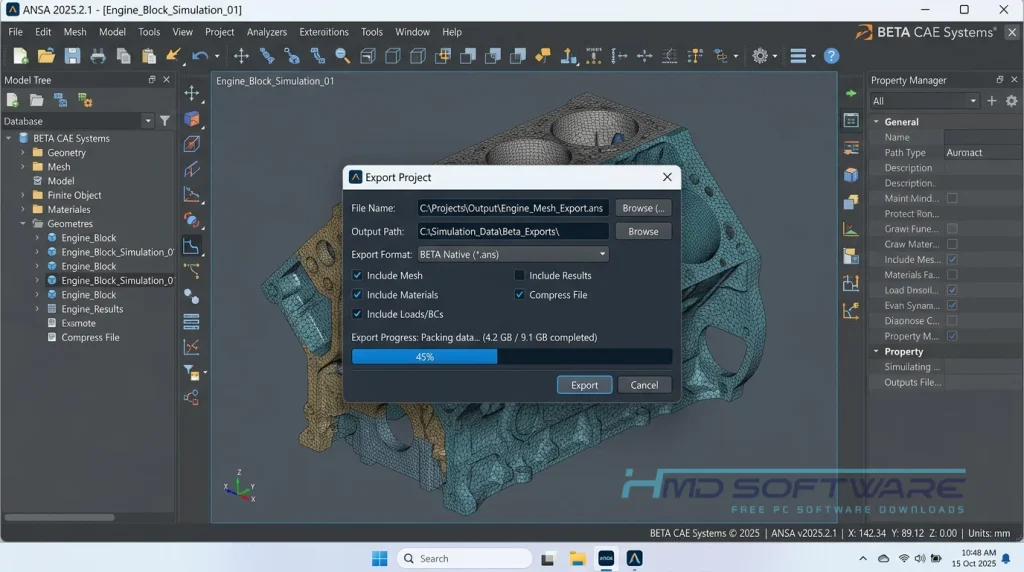
Task: Click the Model Tree horizontal scrollbar
Action: [59, 517]
